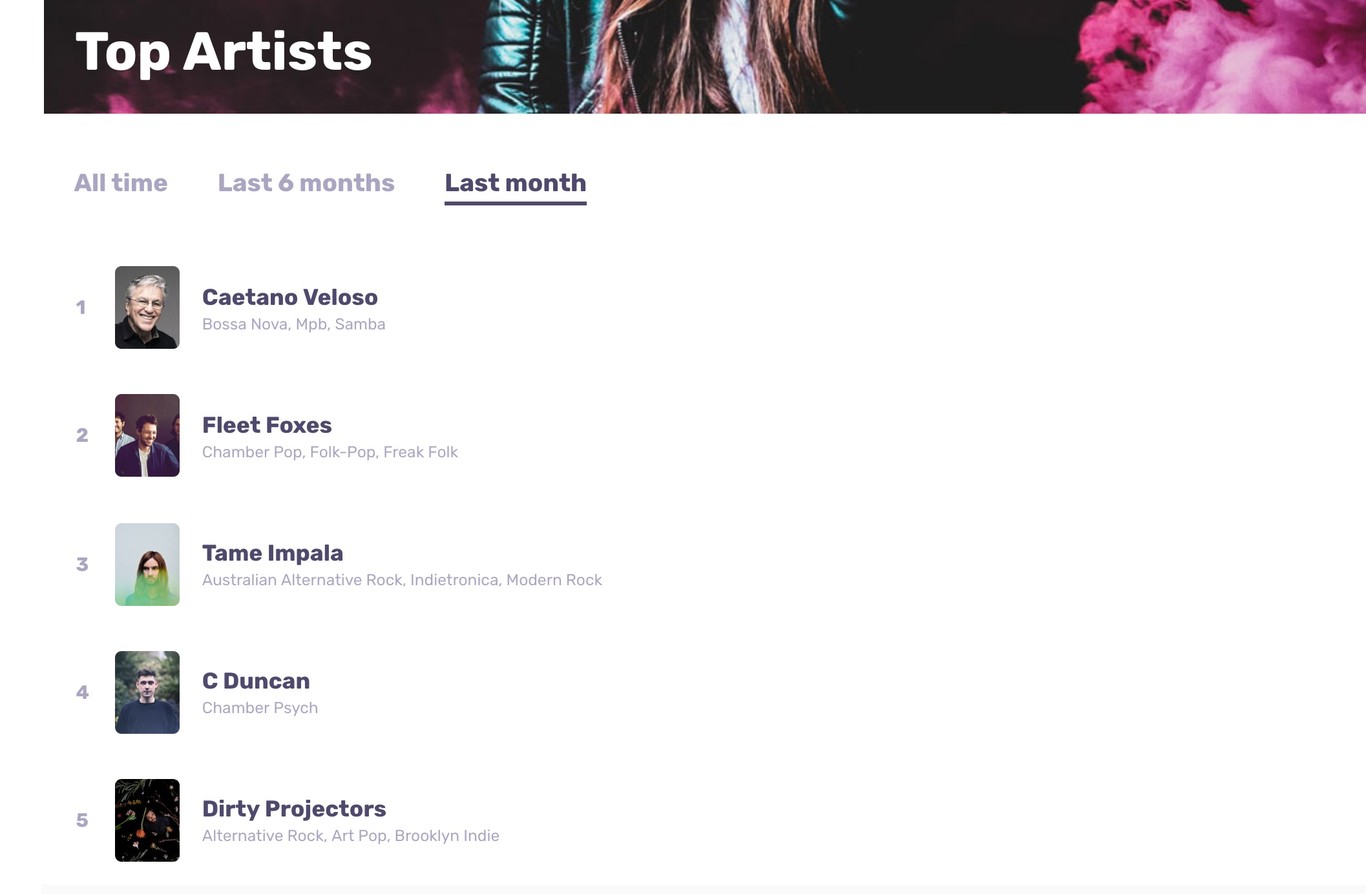Switch to the All time tab
The image size is (1366, 894).
click(120, 183)
